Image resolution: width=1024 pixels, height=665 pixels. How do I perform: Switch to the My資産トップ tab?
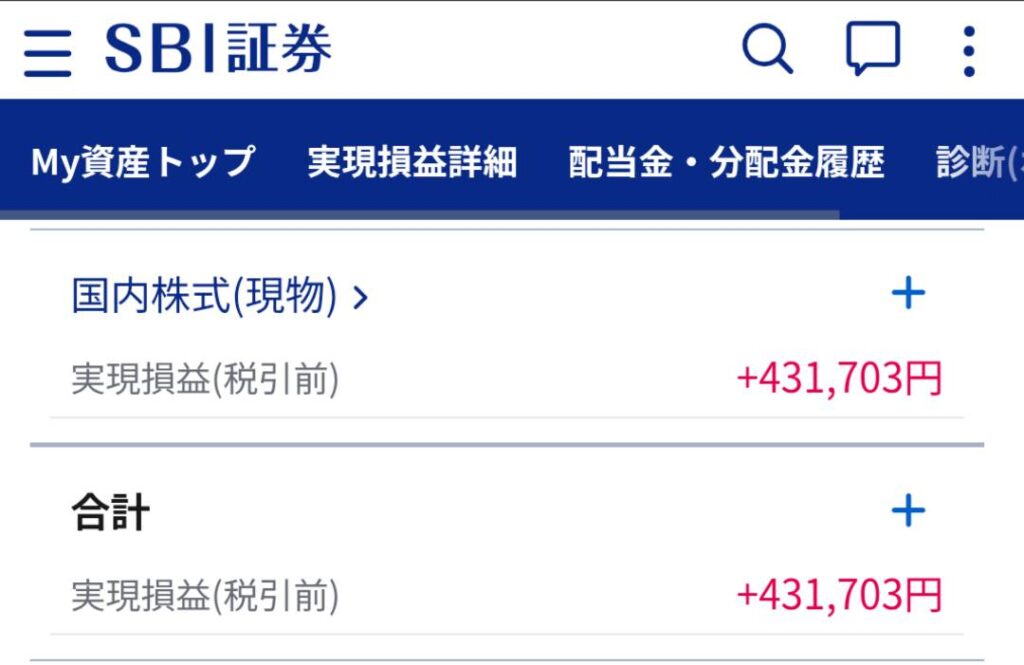pyautogui.click(x=143, y=162)
